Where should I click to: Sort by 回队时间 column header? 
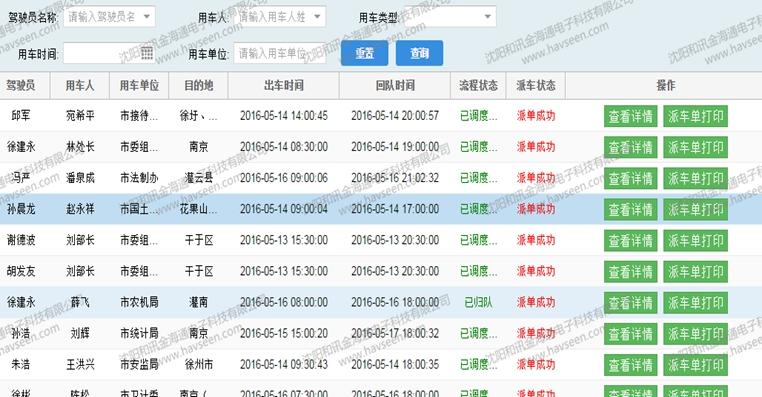(395, 86)
